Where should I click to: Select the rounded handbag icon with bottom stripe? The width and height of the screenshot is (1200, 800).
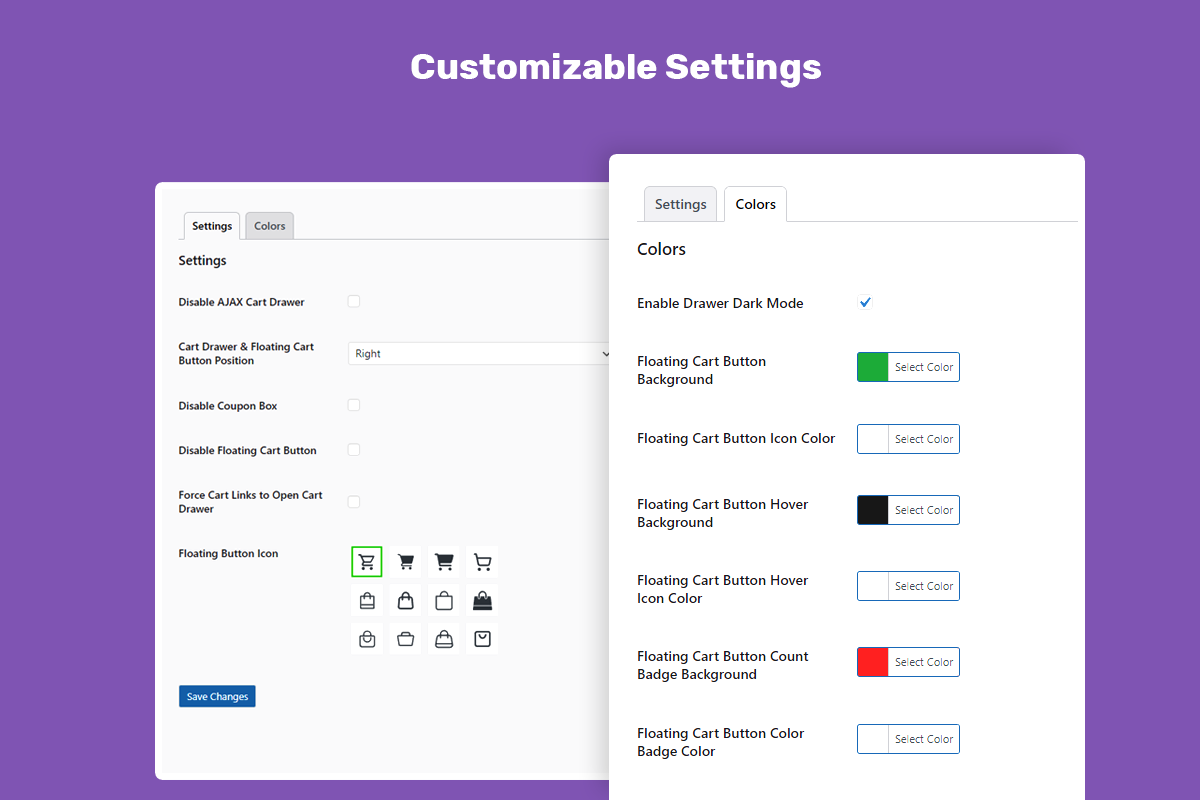(444, 638)
